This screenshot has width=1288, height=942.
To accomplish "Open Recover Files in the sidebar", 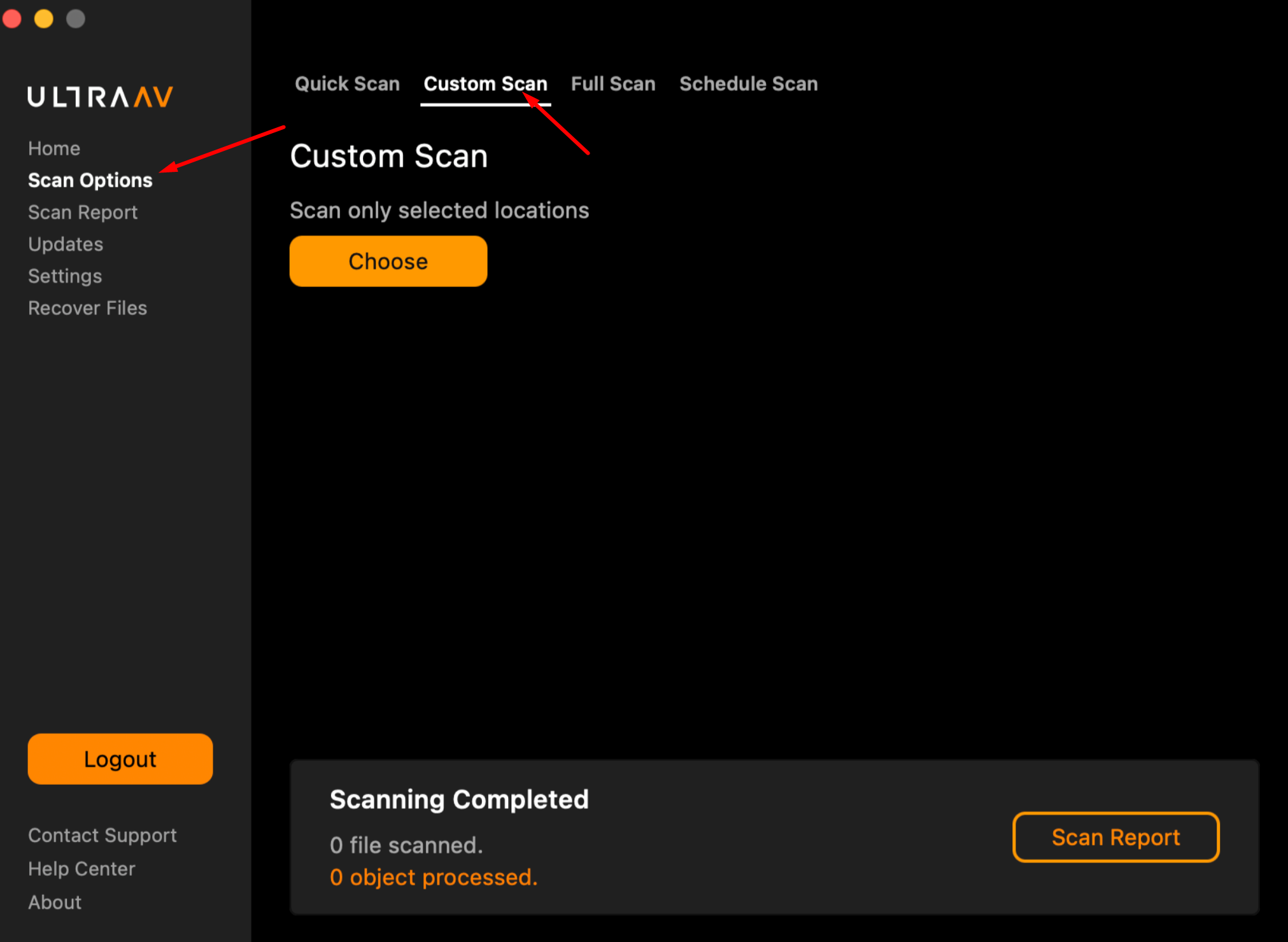I will [87, 308].
